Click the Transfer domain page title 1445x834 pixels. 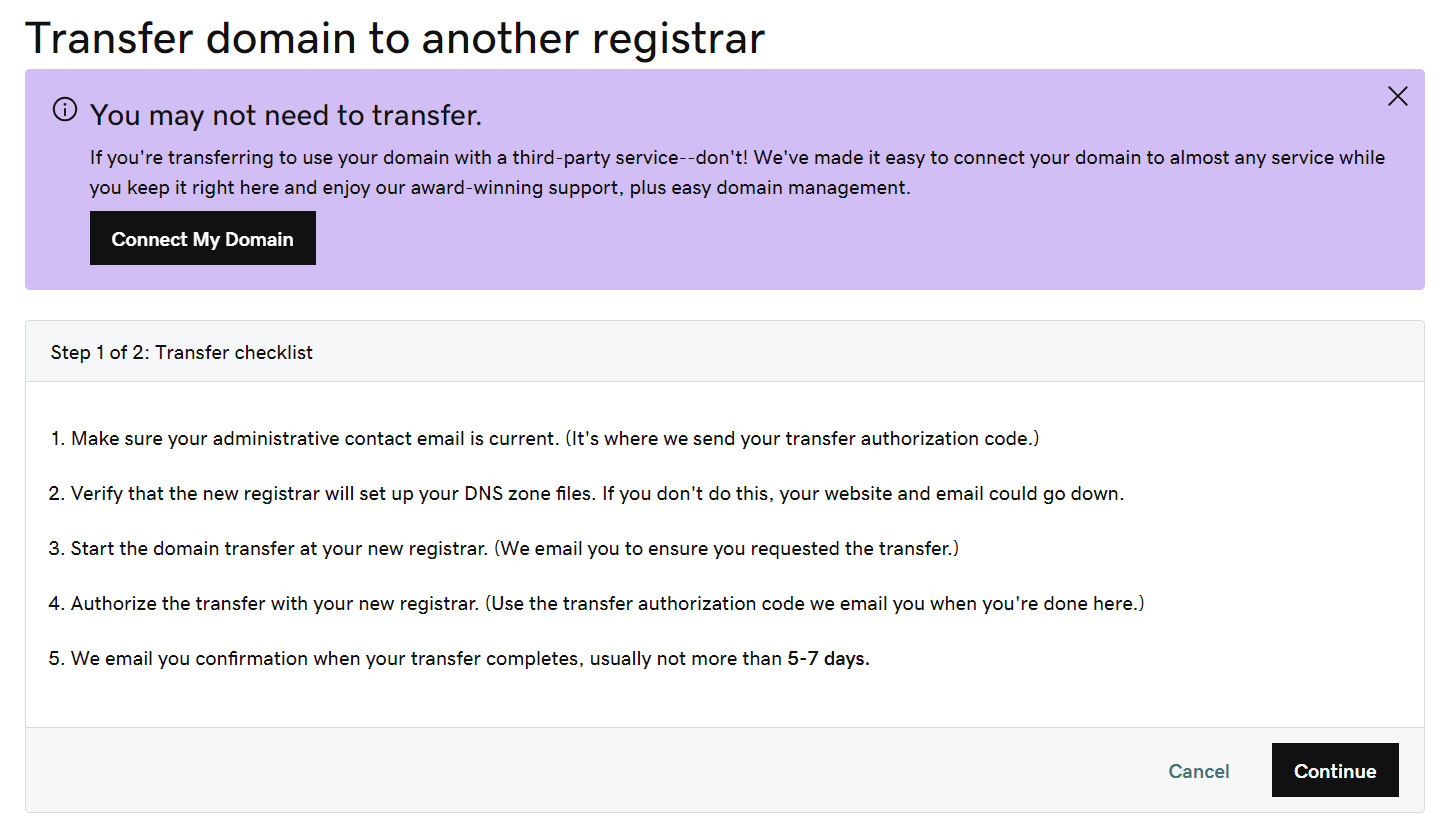[x=395, y=38]
